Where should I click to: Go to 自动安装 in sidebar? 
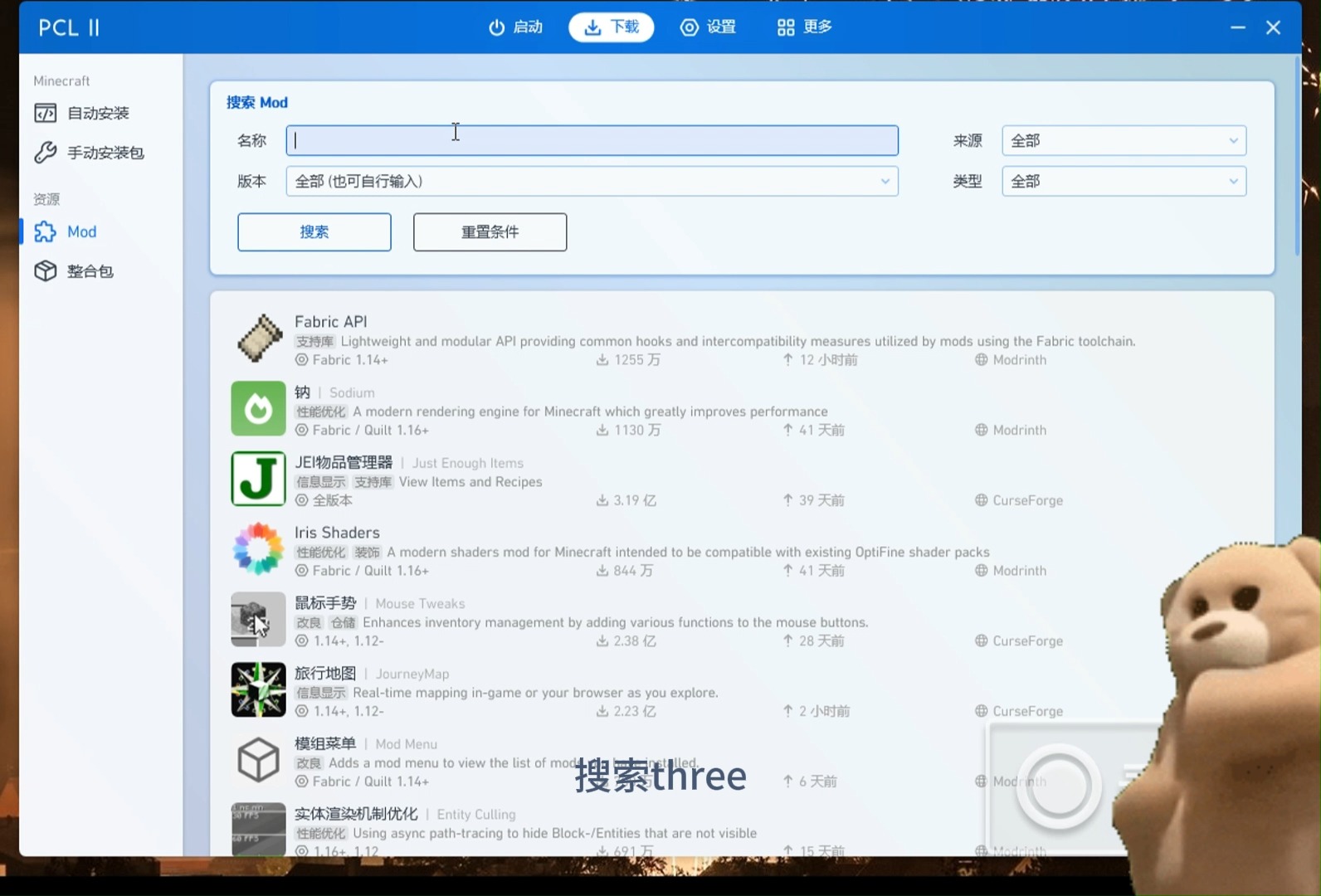100,113
